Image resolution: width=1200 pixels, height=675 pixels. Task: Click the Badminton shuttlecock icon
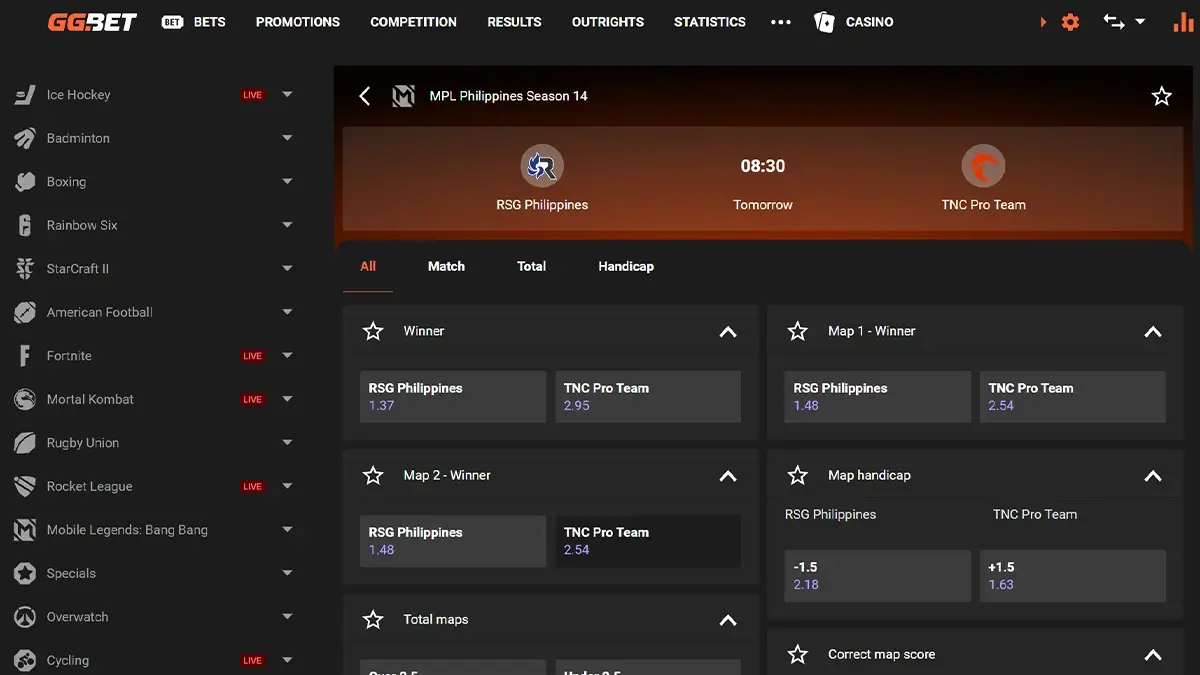(x=25, y=138)
